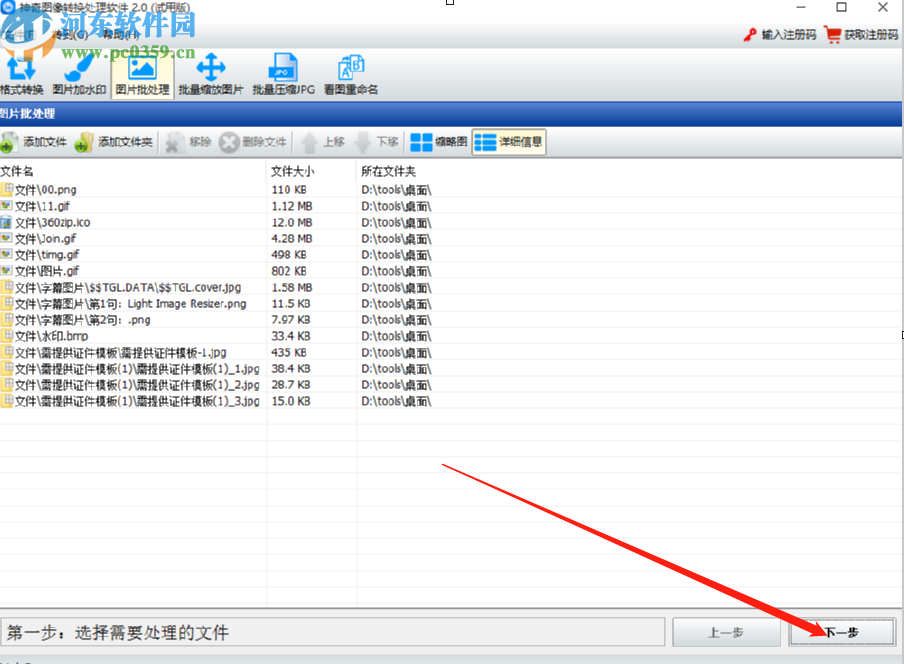Click the 获取注册码 get code button

coord(860,33)
